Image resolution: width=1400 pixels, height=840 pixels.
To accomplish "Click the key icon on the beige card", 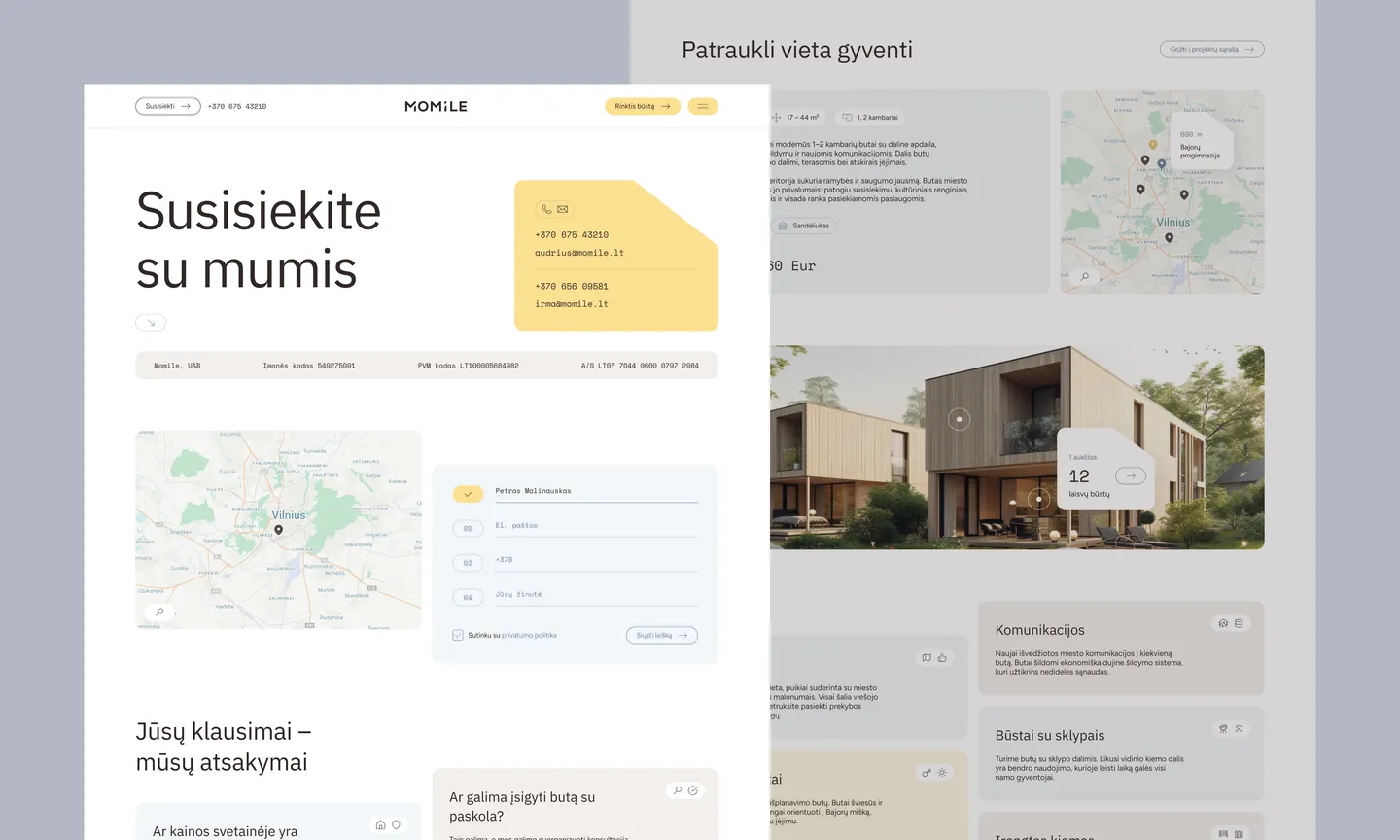I will click(927, 773).
